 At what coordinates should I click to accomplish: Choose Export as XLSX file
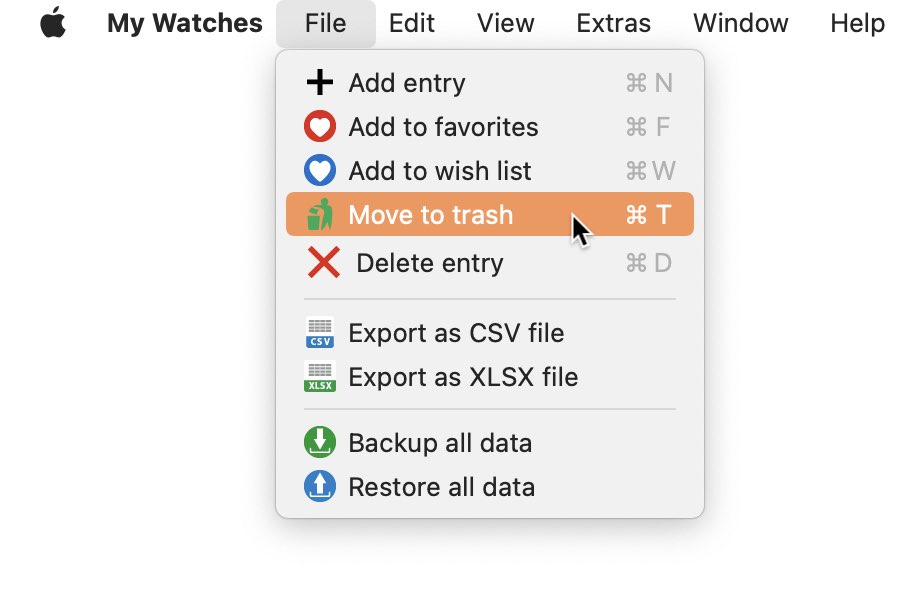point(490,377)
